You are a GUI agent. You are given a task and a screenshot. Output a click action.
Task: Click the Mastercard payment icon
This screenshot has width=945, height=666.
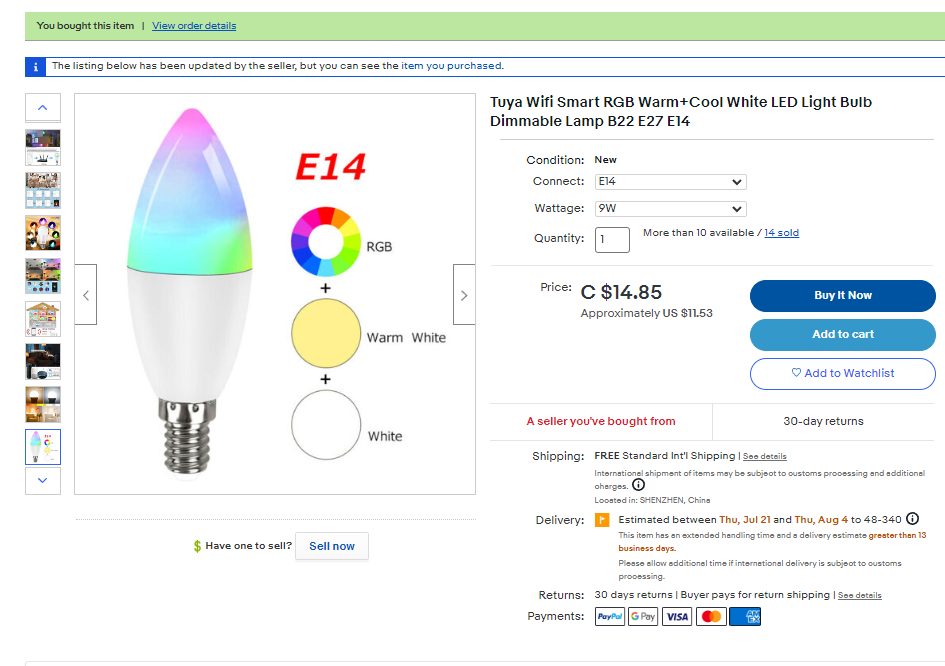[x=711, y=617]
